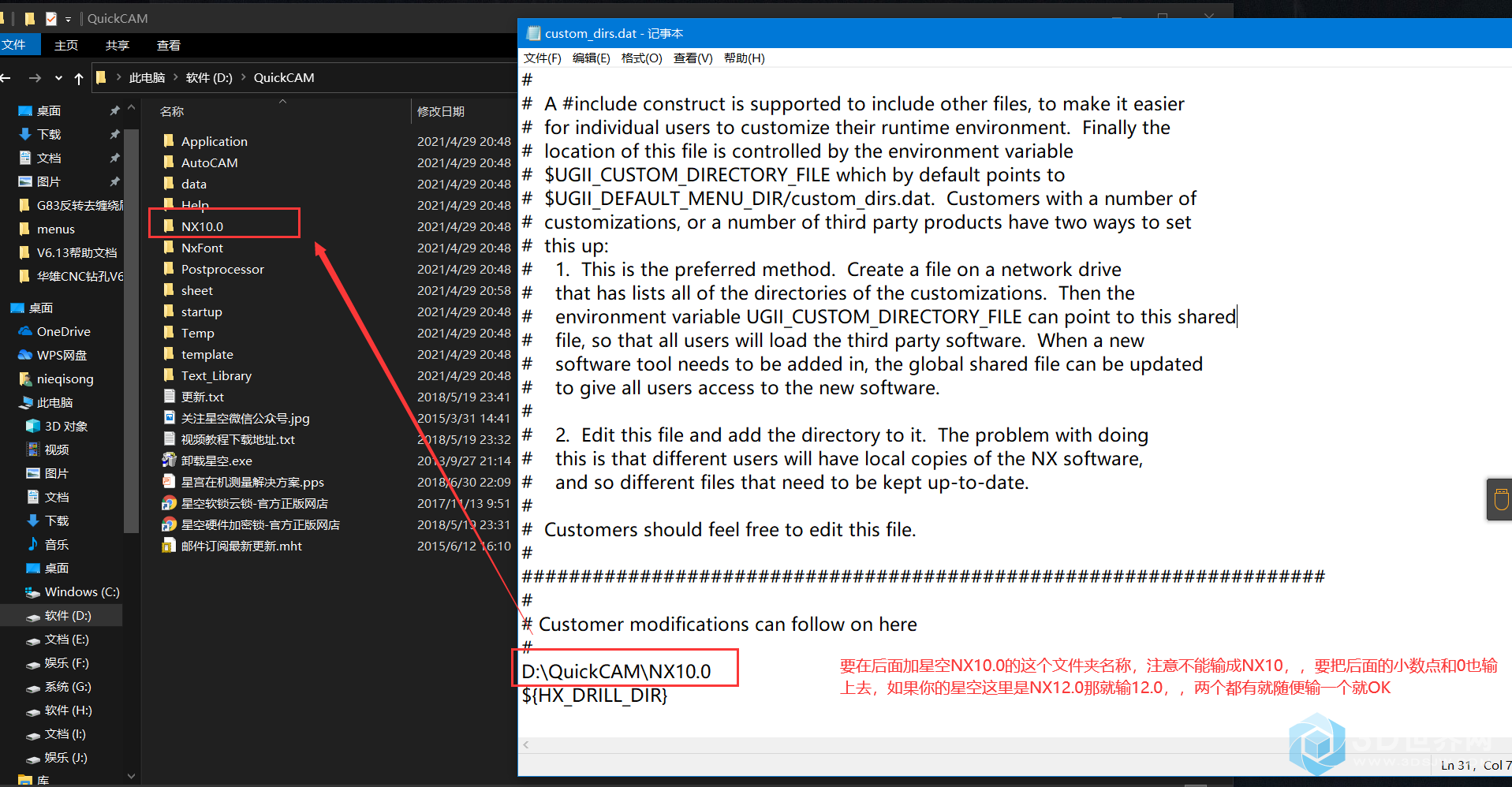Open Notepad 编辑(E) menu
Image resolution: width=1512 pixels, height=787 pixels.
coord(591,58)
